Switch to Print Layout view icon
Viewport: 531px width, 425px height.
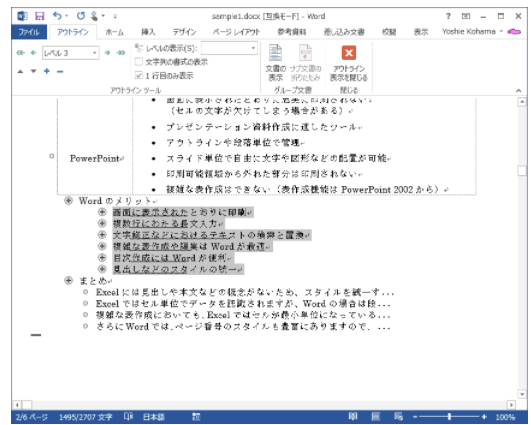point(375,417)
